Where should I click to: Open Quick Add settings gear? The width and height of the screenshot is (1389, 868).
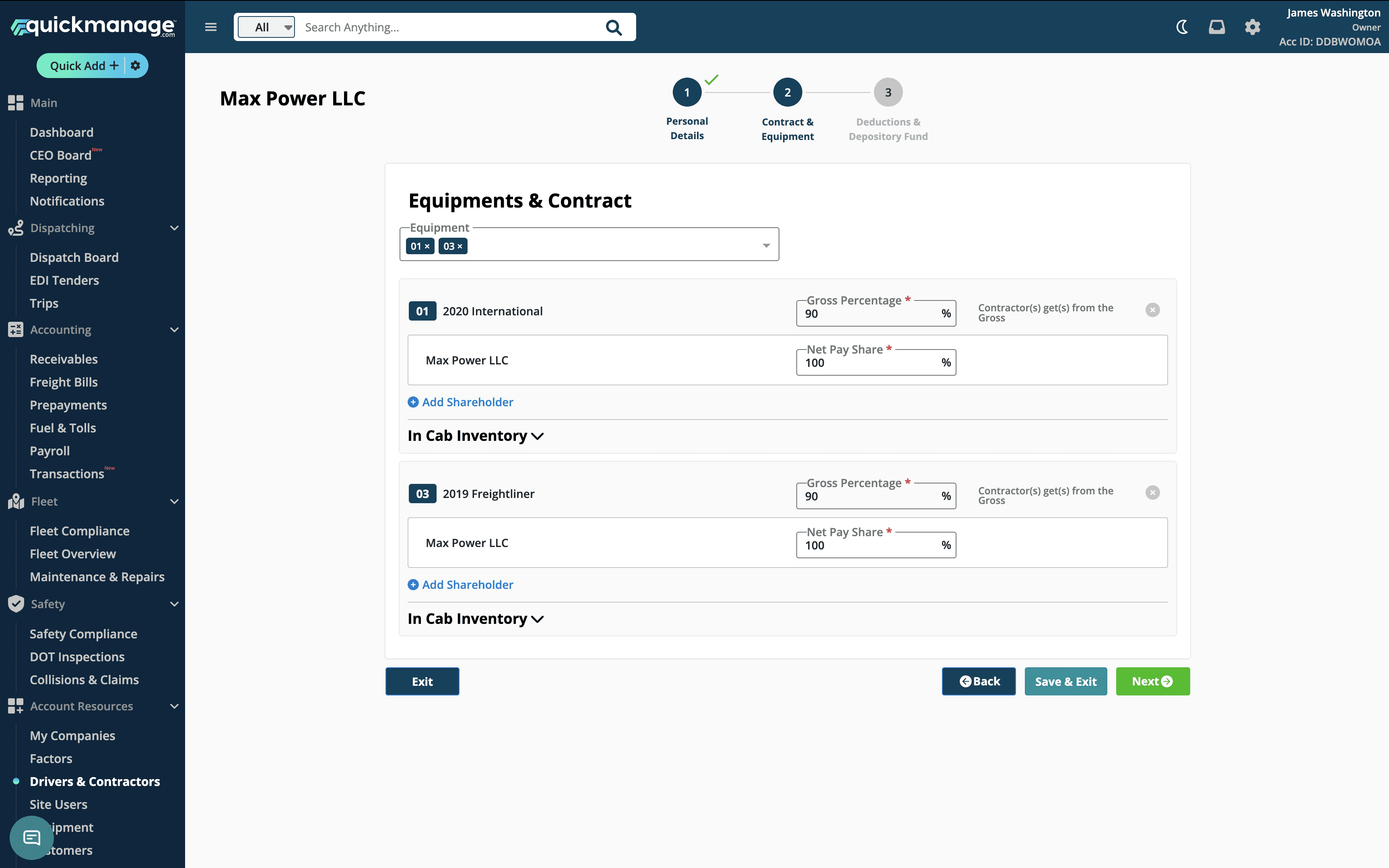coord(136,66)
